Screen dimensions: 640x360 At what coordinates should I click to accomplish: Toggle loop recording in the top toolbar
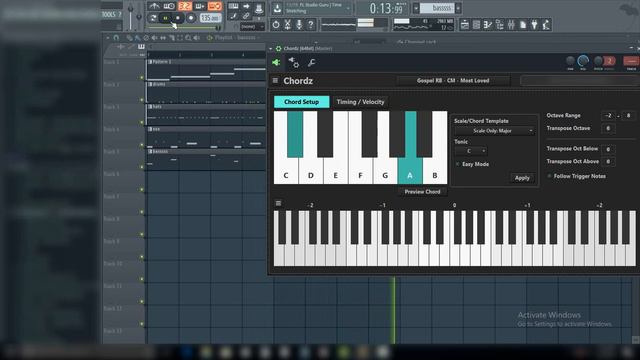pyautogui.click(x=214, y=6)
